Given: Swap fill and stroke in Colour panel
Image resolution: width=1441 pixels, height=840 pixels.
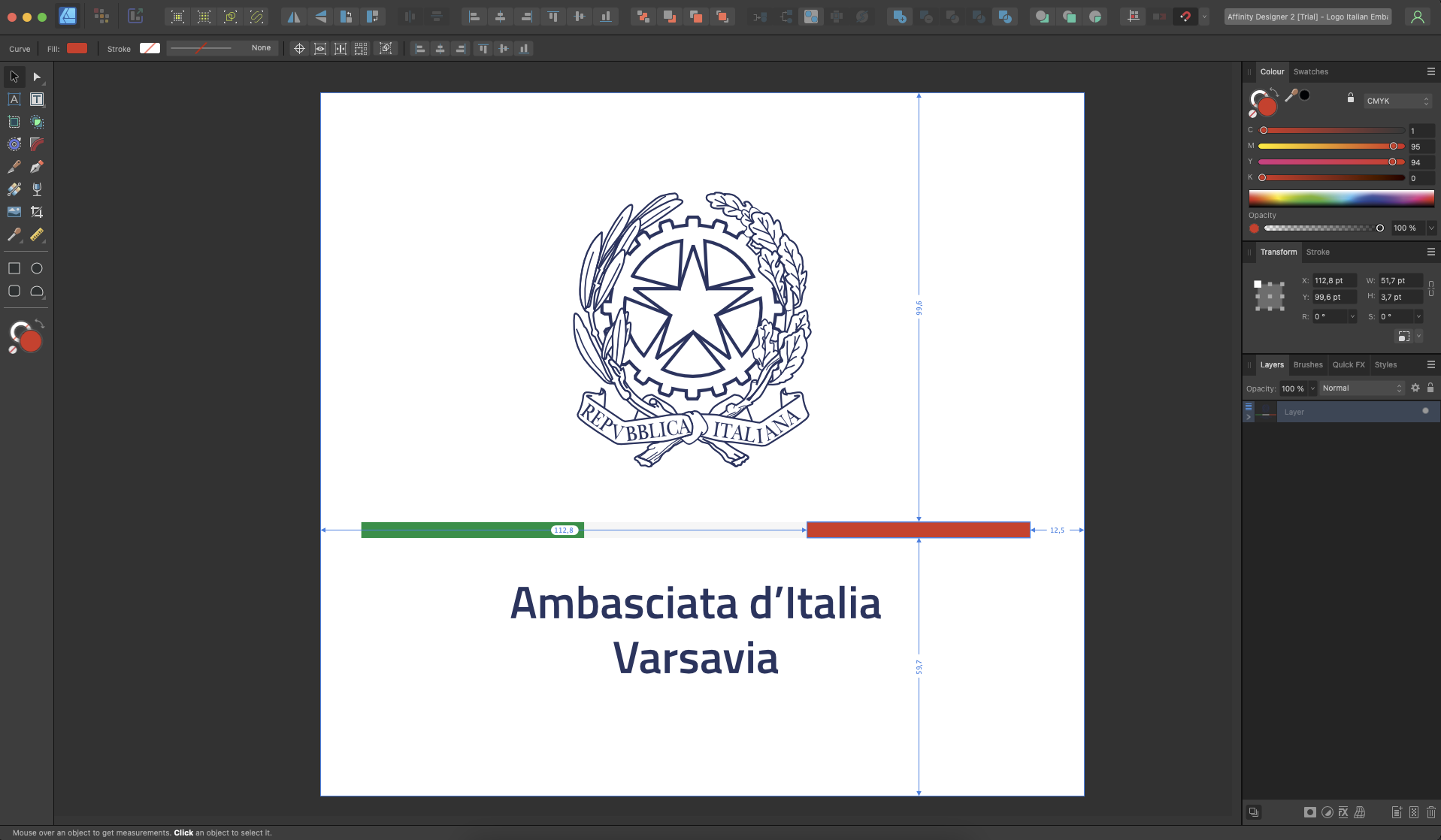Looking at the screenshot, I should point(1274,92).
